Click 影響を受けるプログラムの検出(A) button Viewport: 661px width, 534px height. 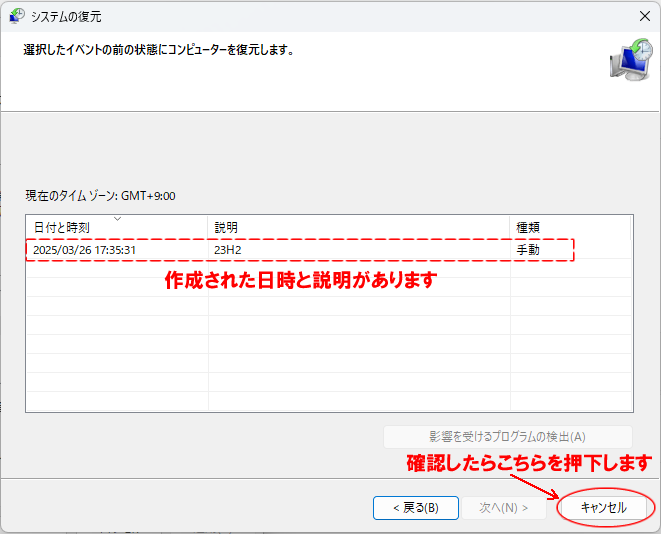coord(508,437)
